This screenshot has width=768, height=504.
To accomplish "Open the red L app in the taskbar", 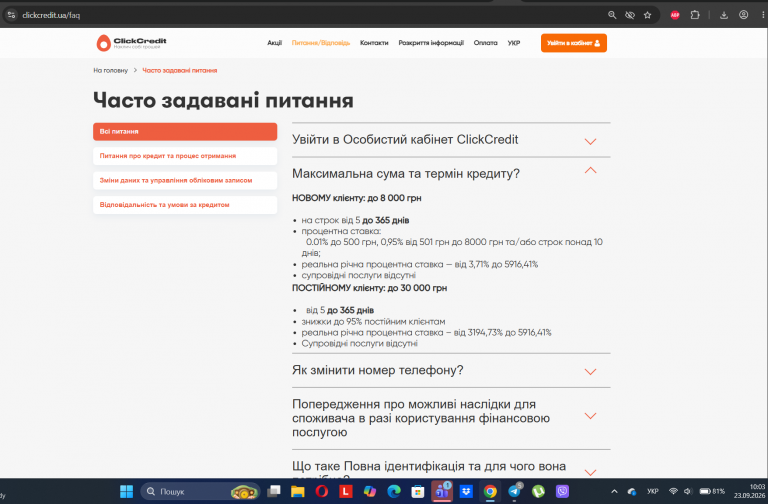I will pos(346,491).
